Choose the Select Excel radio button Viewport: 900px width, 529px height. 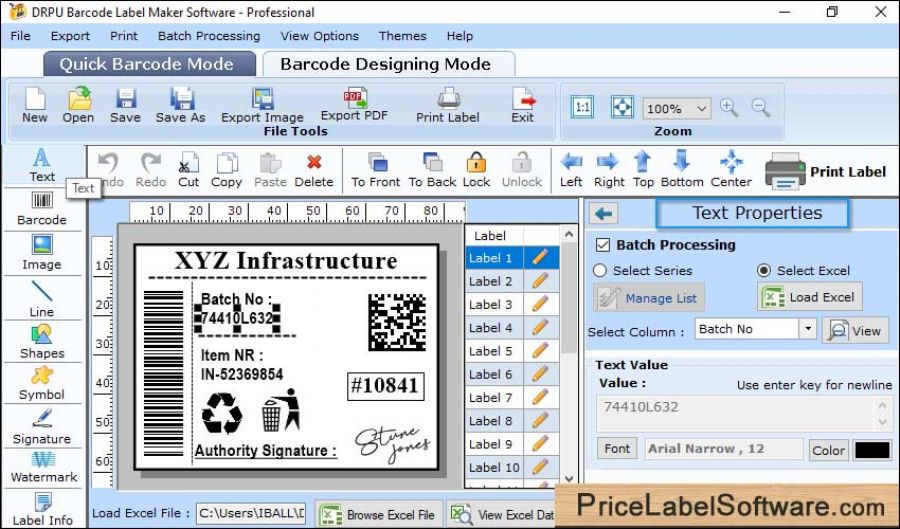764,270
